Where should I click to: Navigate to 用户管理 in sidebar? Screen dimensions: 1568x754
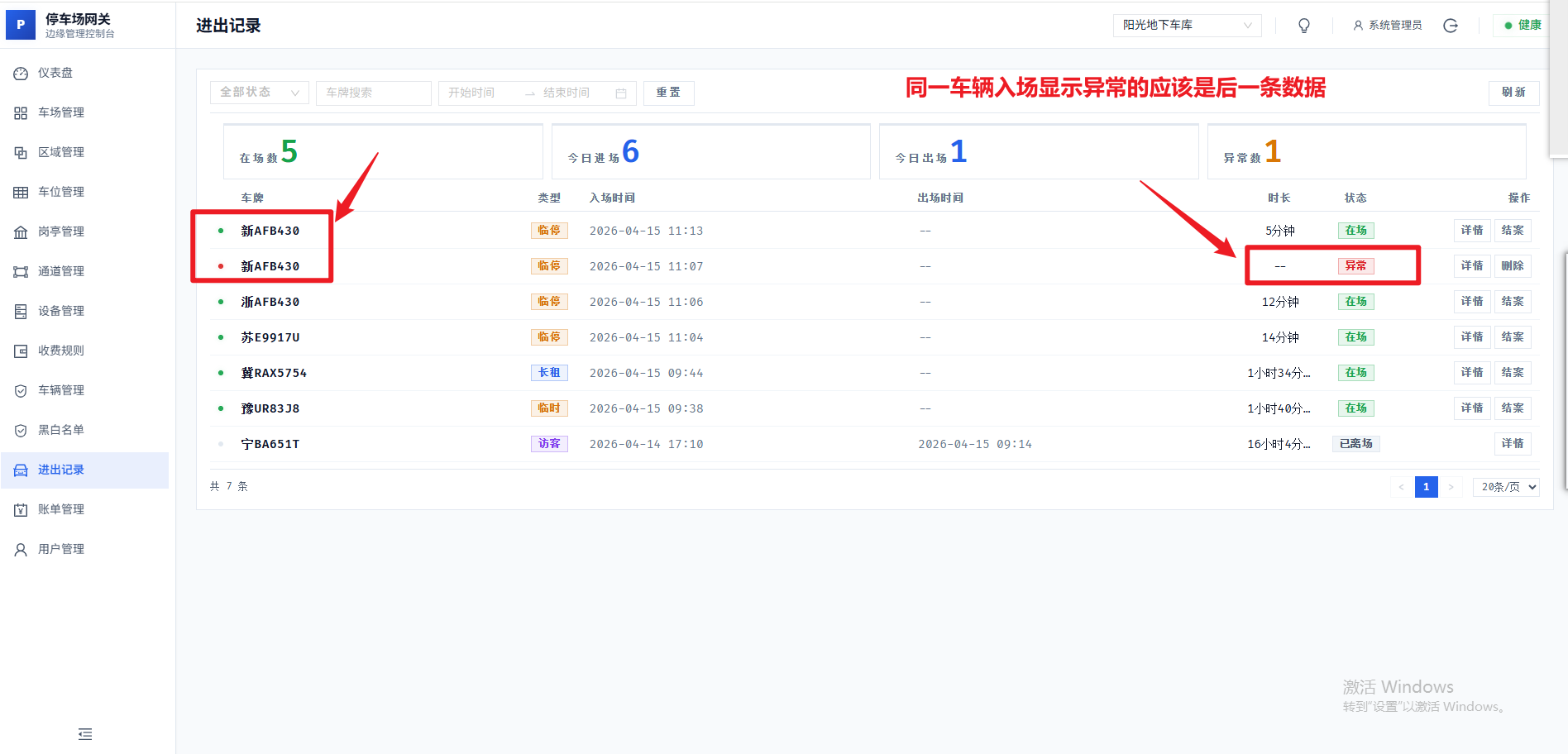pos(61,549)
